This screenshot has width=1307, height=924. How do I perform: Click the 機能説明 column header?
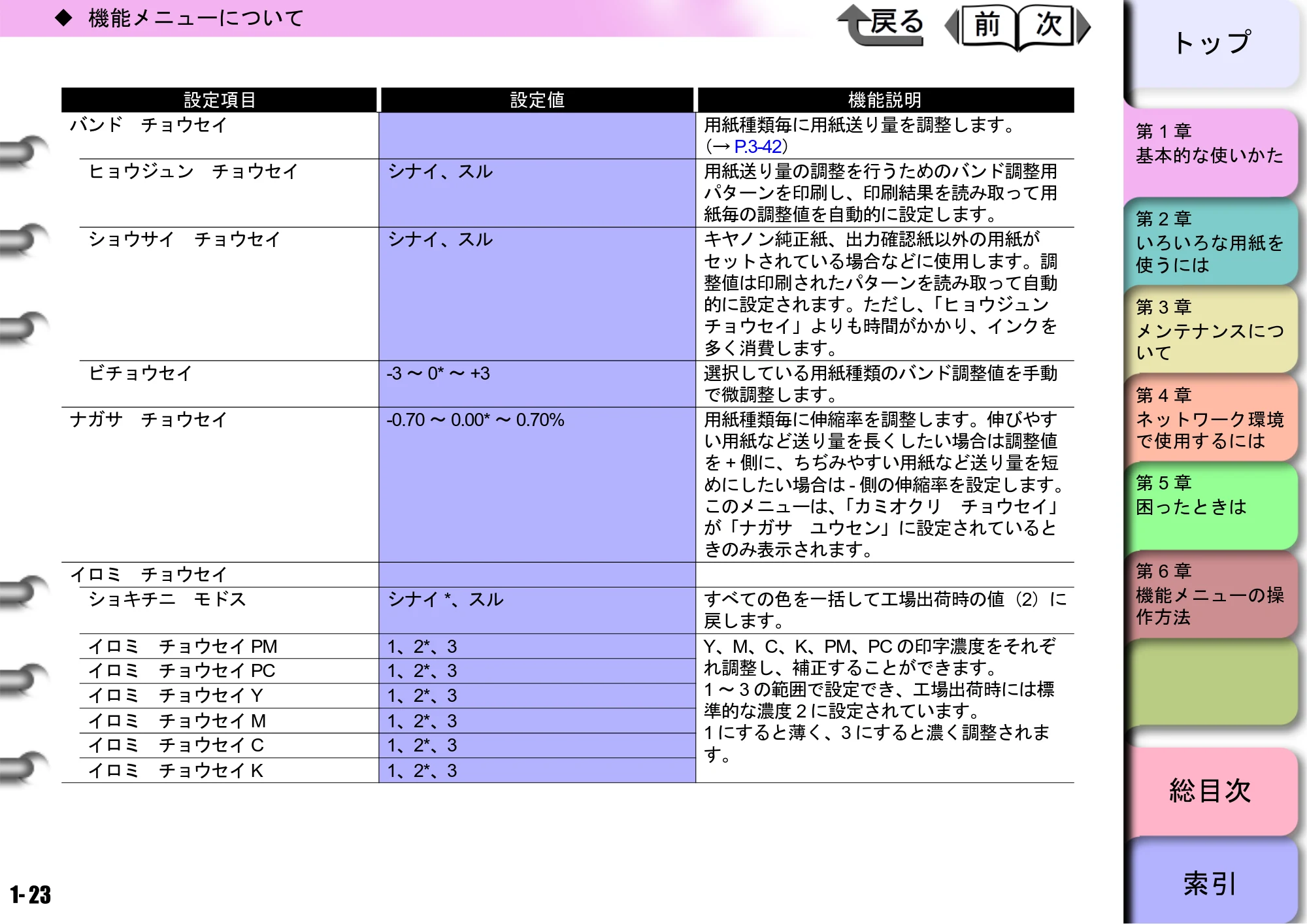point(885,100)
